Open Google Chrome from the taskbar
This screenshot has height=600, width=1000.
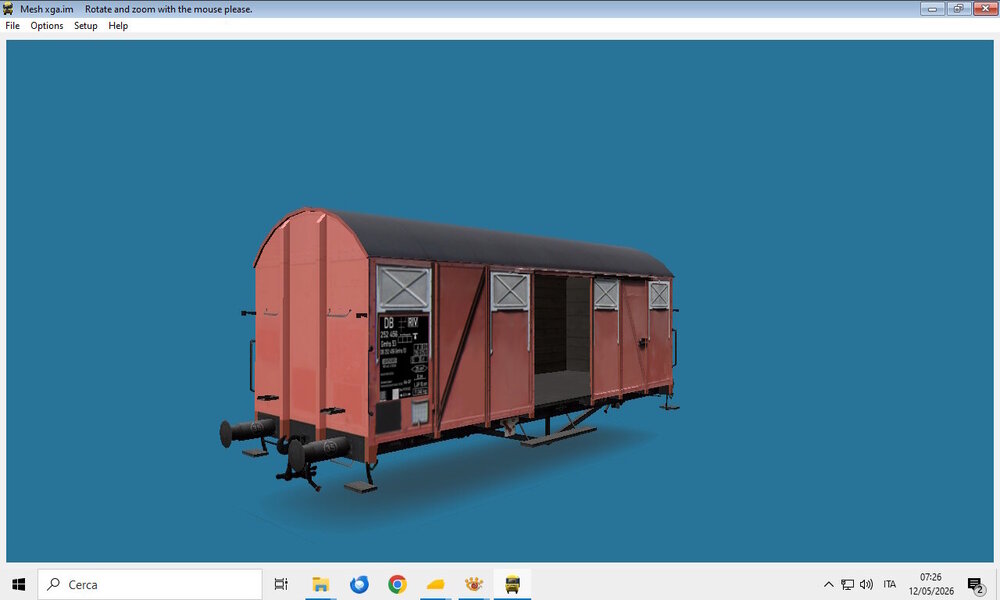(x=397, y=584)
